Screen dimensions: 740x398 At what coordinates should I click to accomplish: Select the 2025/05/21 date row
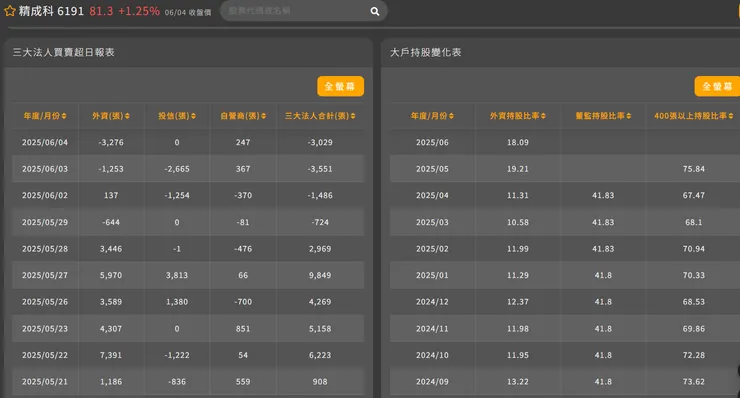(x=188, y=381)
